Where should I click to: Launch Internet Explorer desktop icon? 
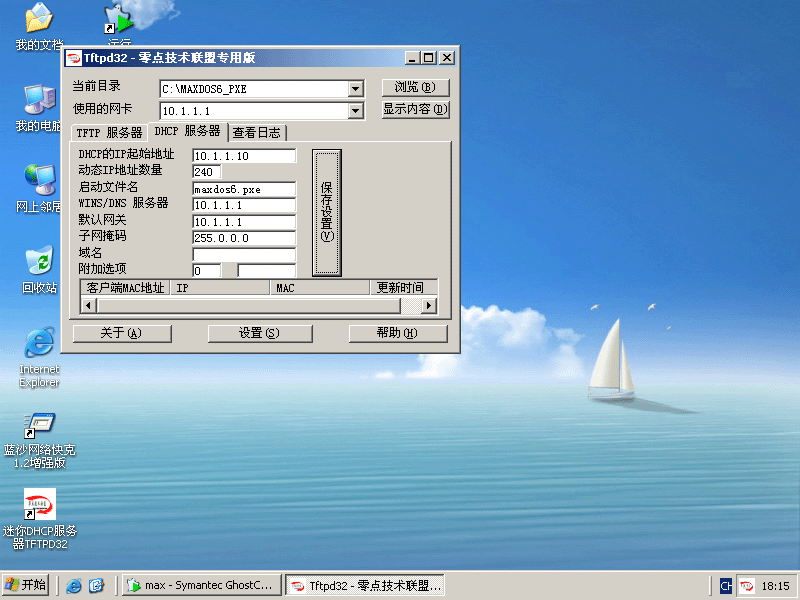click(x=39, y=343)
